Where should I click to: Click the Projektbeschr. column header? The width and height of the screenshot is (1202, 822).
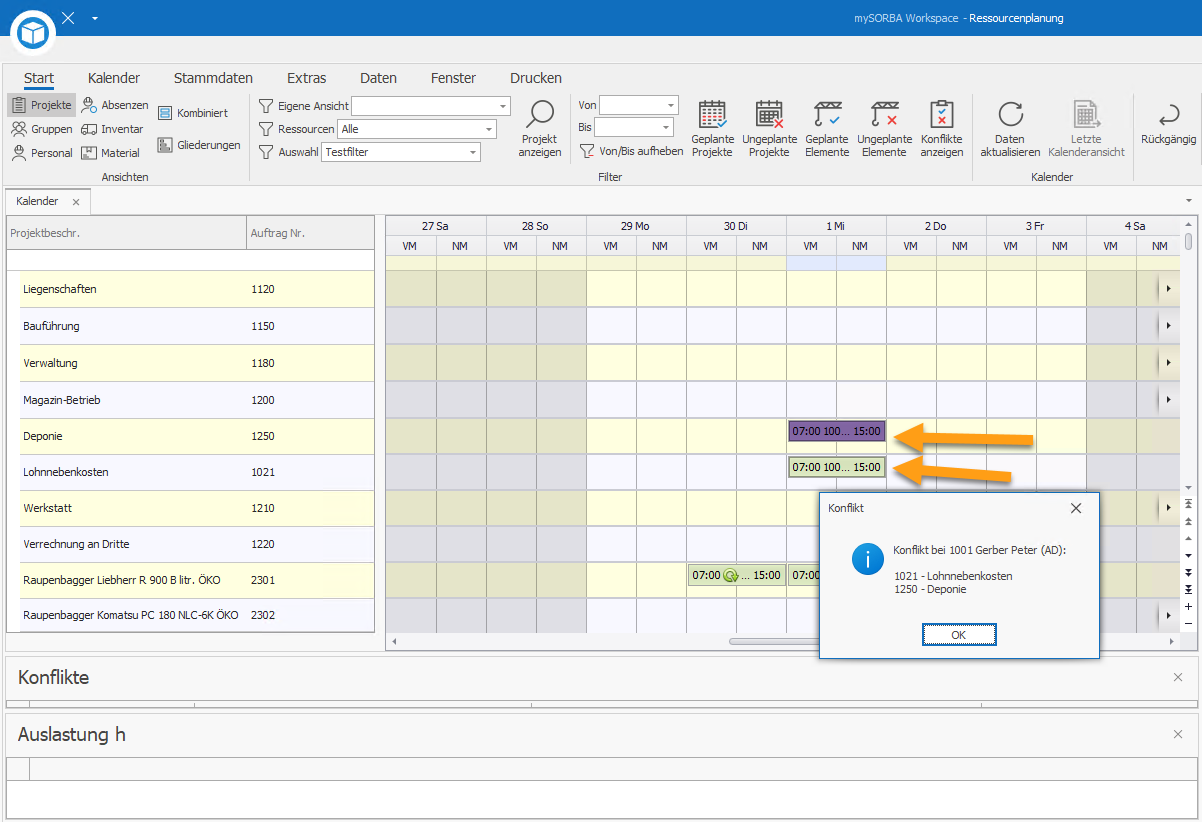click(126, 233)
